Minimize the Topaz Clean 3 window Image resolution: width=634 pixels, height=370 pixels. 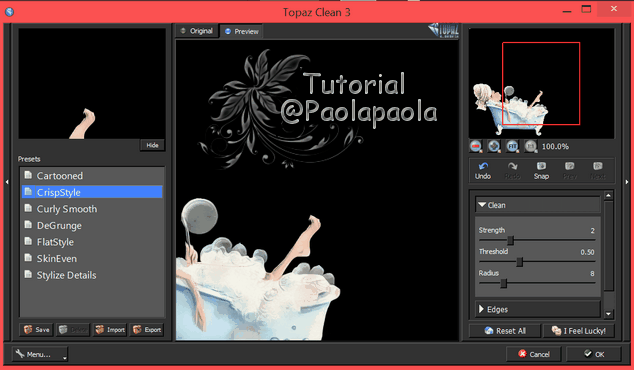coord(567,11)
